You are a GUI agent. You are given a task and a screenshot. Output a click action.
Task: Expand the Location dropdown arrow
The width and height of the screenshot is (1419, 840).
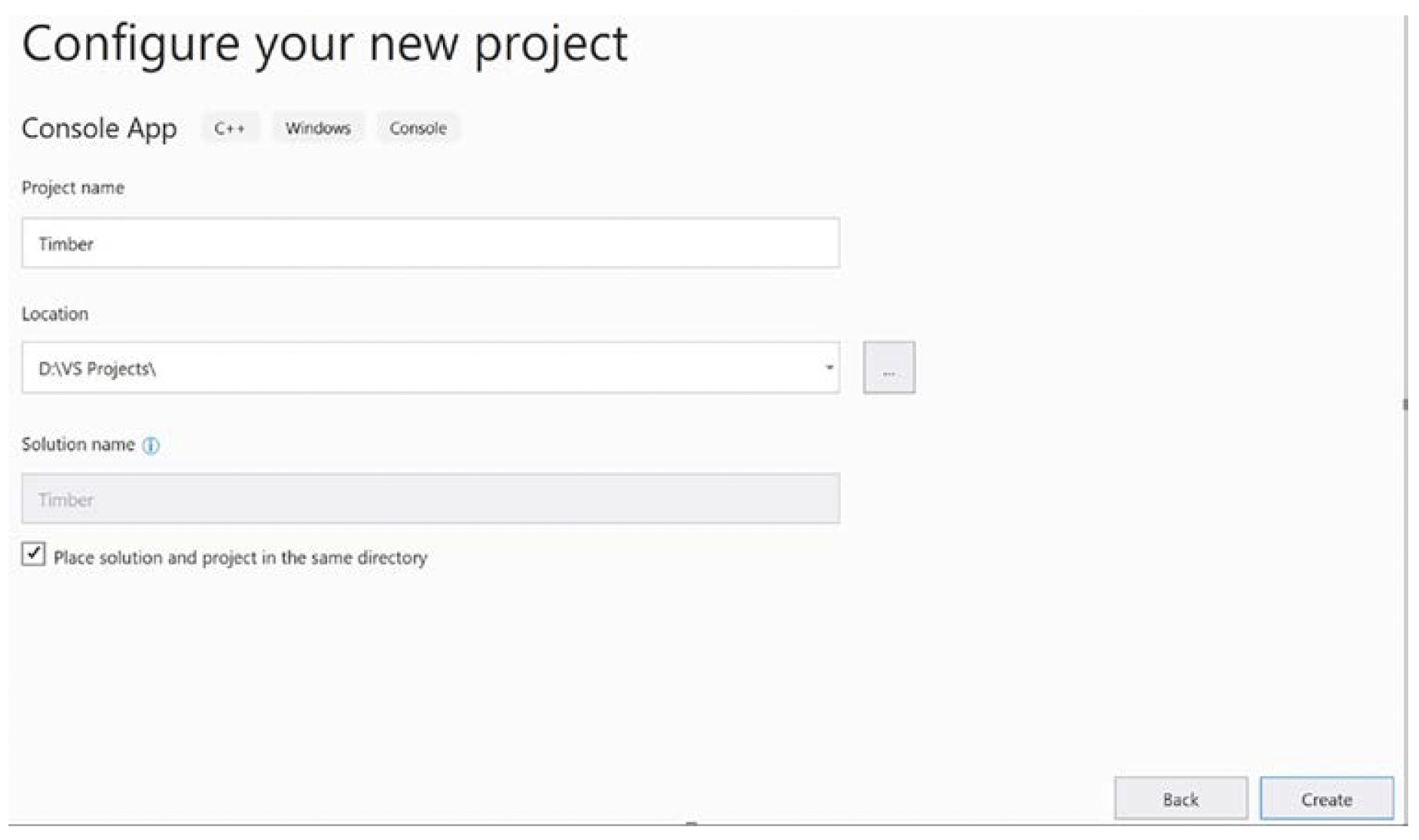829,368
